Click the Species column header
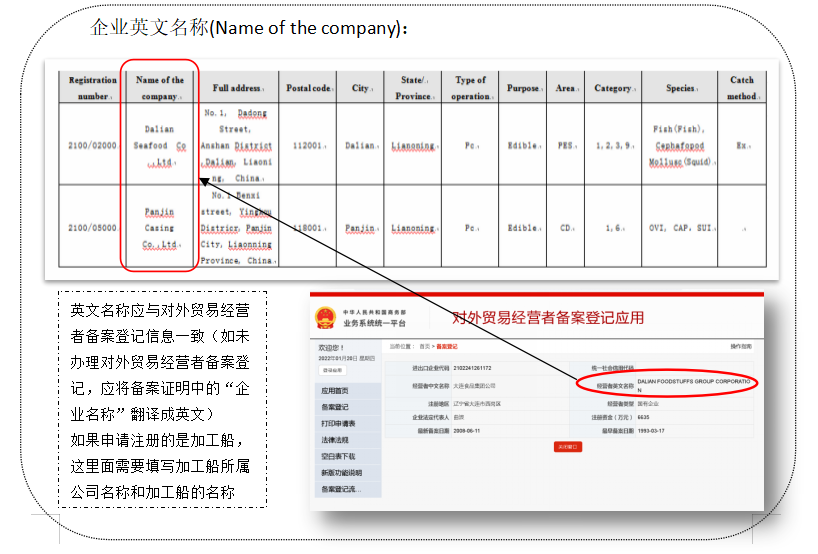 680,88
